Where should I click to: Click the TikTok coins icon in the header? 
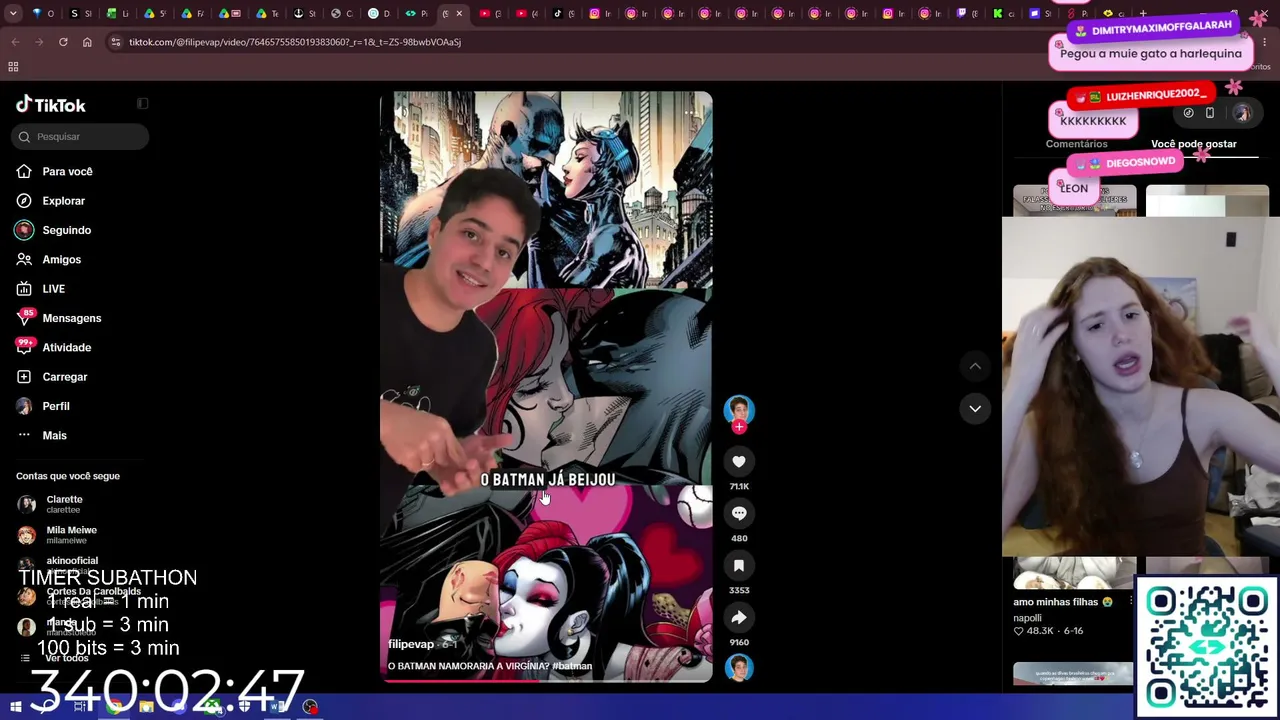point(1188,113)
